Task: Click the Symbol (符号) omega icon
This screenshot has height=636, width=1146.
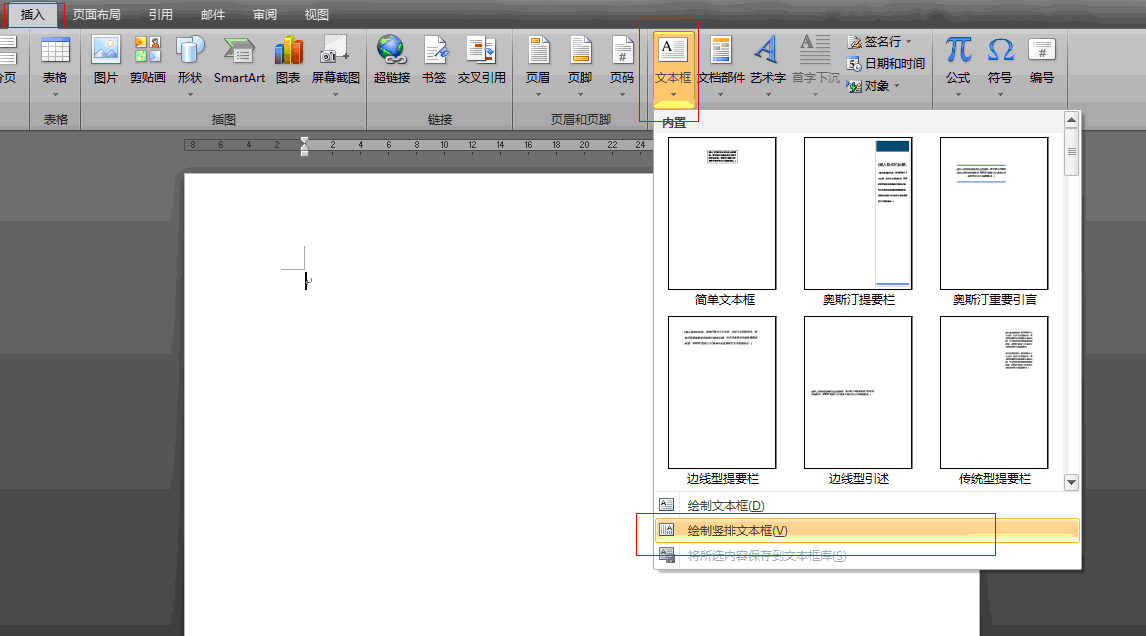Action: (x=1001, y=50)
